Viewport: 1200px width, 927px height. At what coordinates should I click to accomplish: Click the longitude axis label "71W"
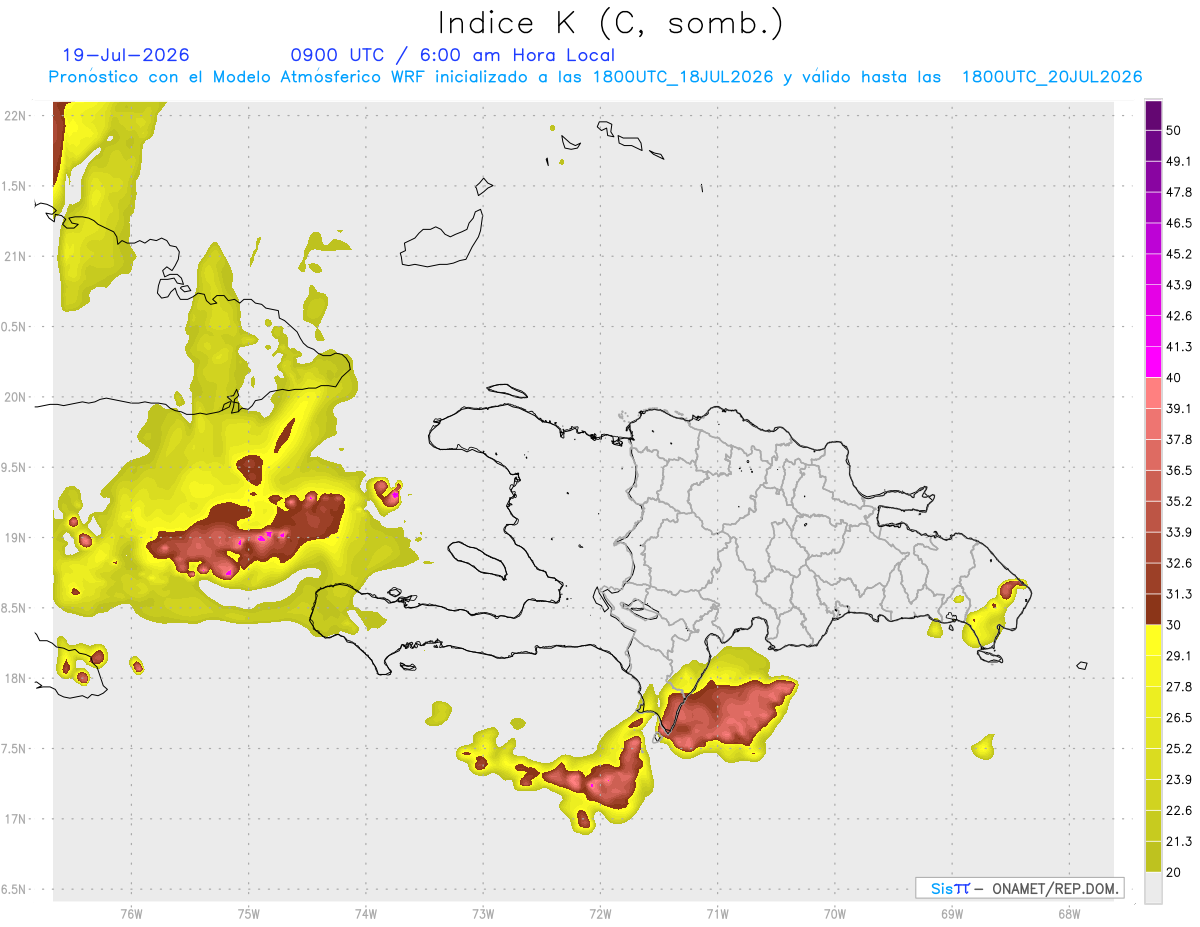(717, 913)
